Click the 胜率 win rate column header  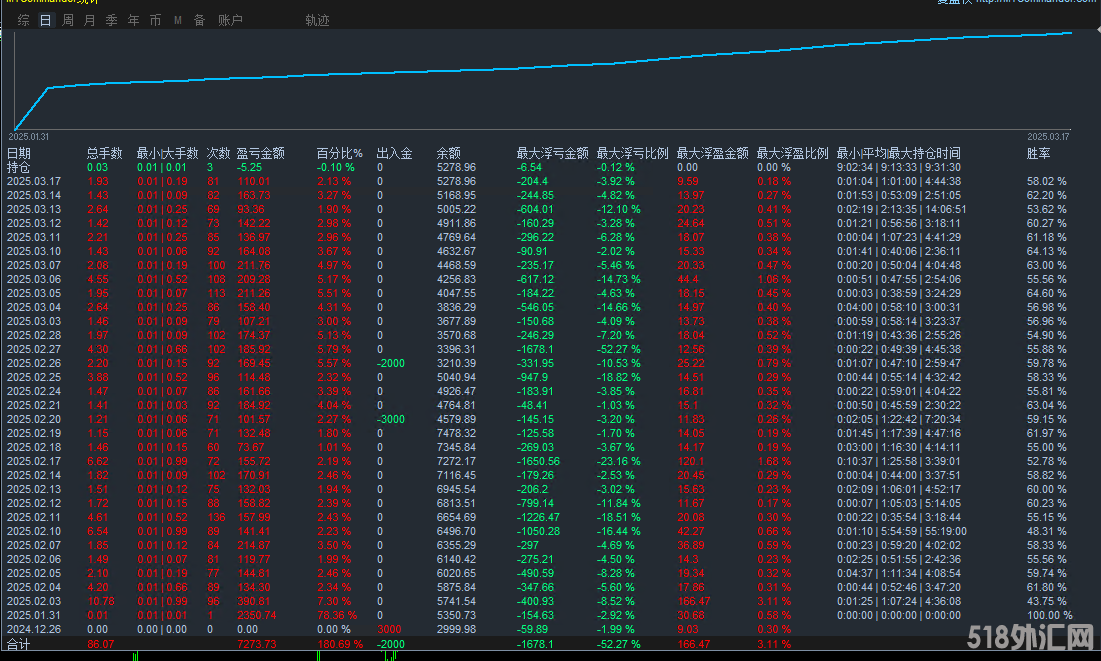(1039, 153)
